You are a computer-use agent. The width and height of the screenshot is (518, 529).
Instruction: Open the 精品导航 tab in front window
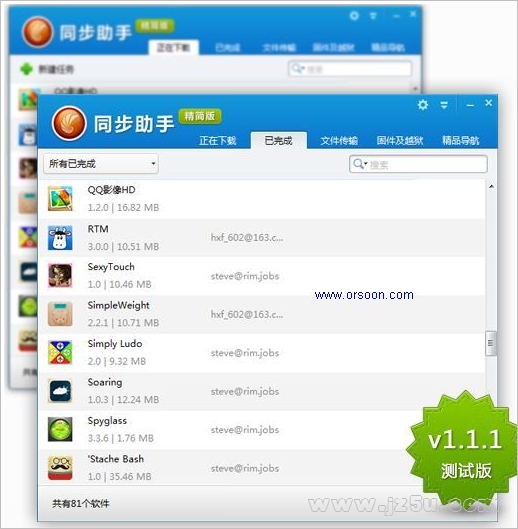(x=461, y=140)
